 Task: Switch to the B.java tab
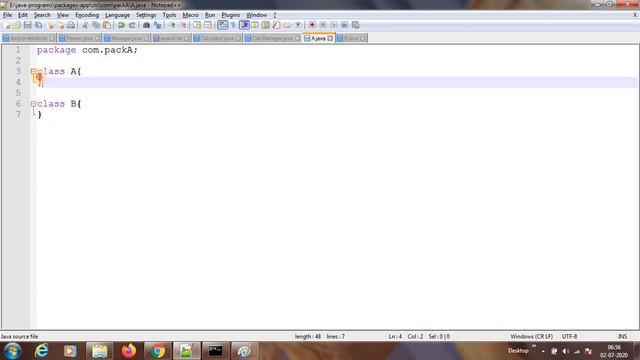pyautogui.click(x=351, y=38)
